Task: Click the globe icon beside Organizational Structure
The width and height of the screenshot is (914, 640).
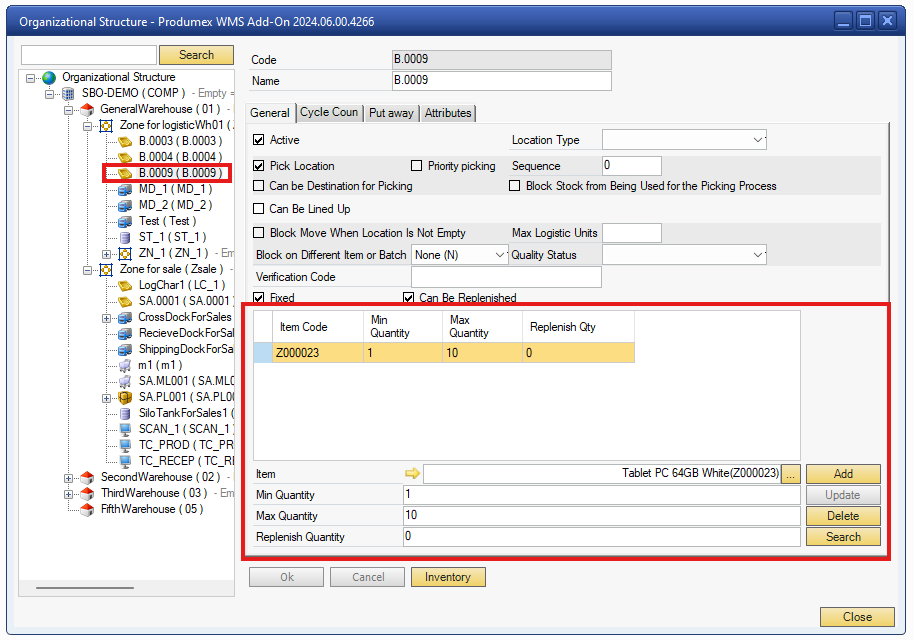Action: click(x=49, y=77)
